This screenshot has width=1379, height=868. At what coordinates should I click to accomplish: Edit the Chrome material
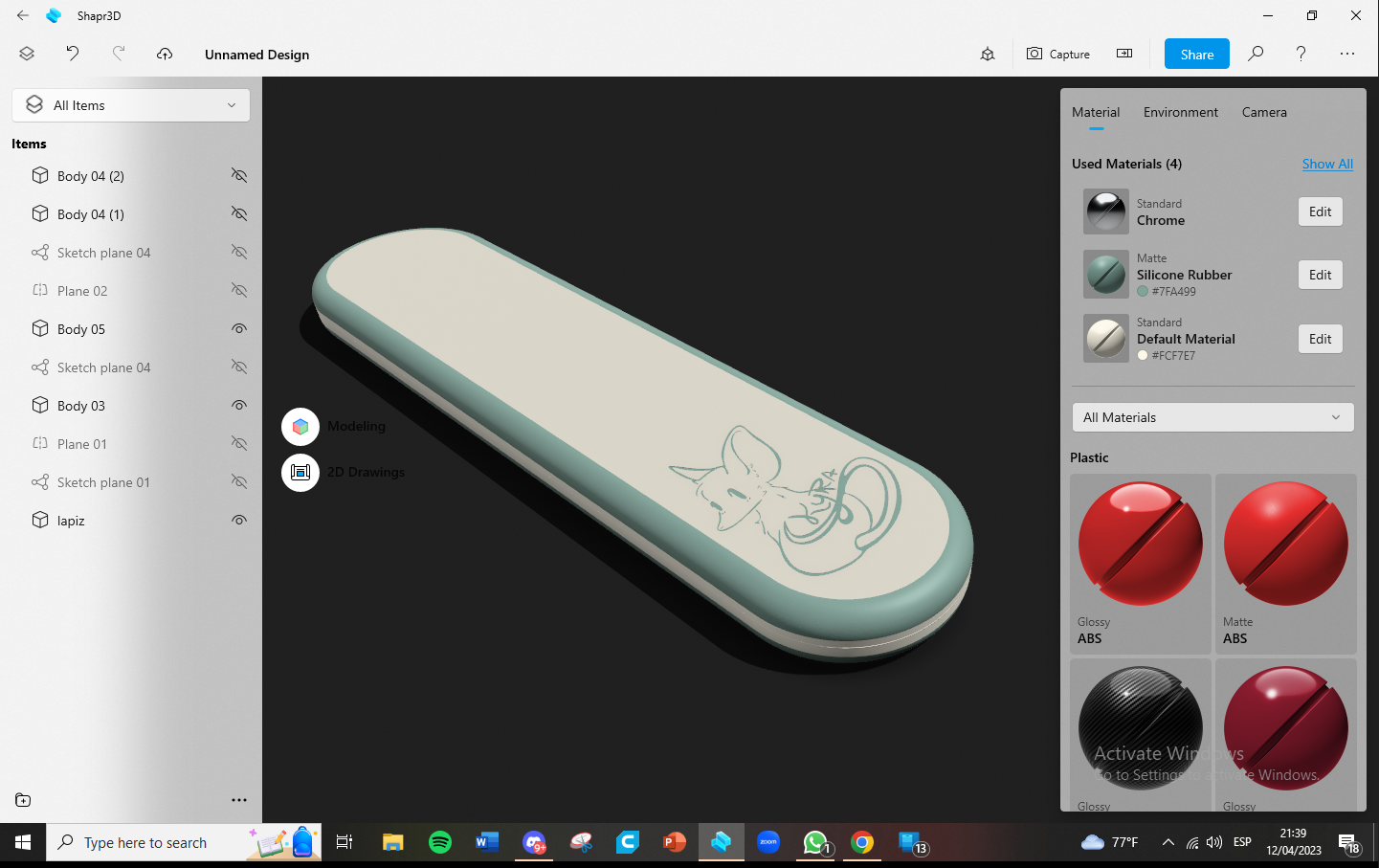click(x=1321, y=211)
